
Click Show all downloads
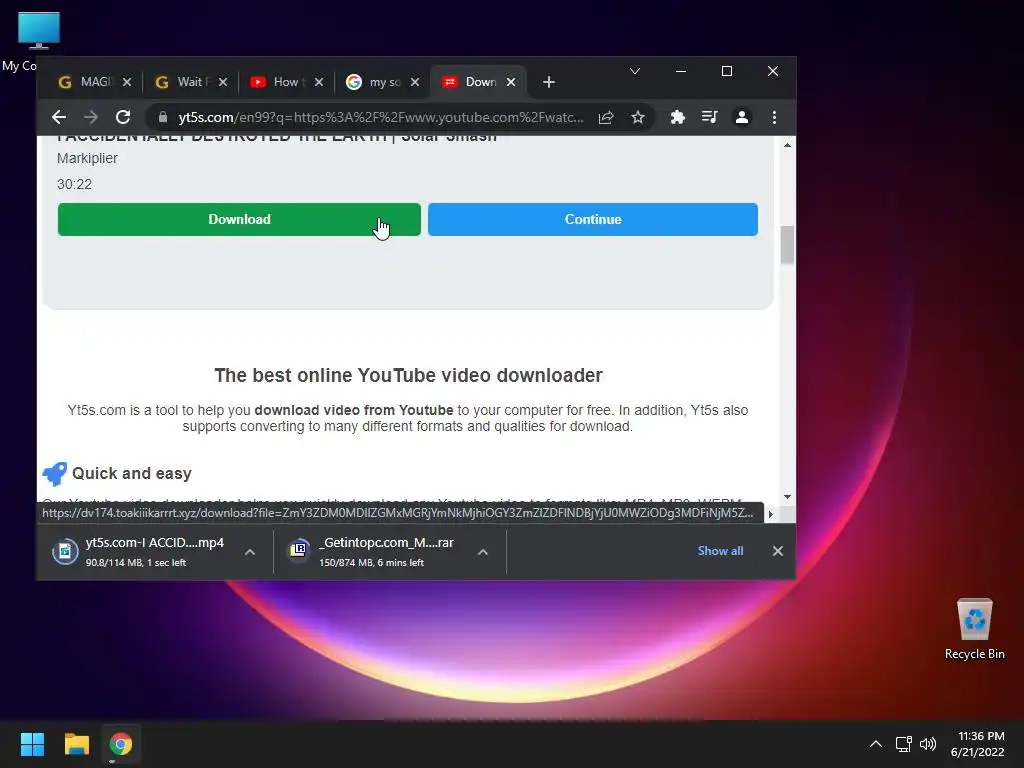(x=720, y=551)
